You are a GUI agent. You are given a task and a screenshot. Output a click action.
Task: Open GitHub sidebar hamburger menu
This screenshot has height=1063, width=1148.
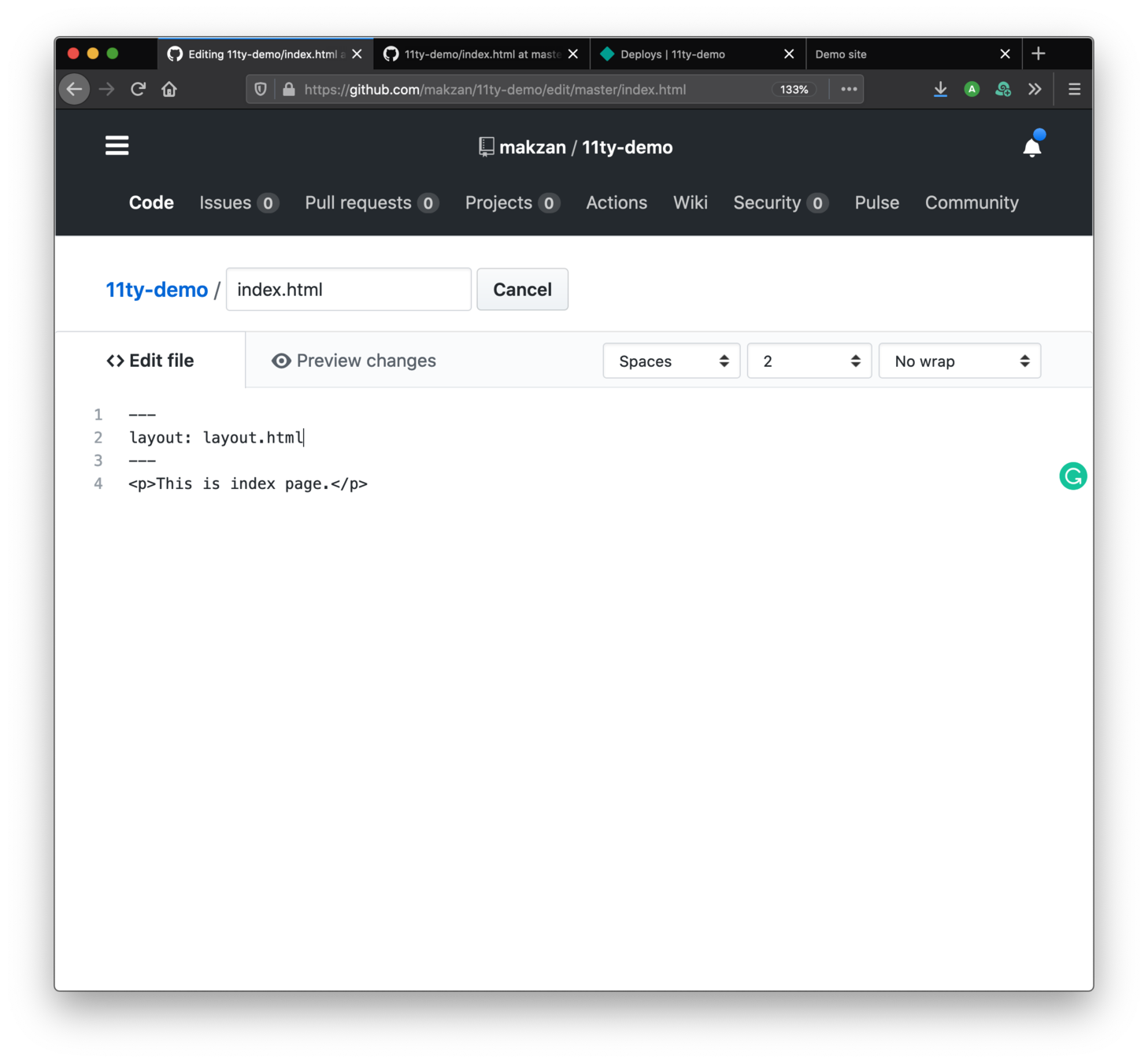coord(117,146)
